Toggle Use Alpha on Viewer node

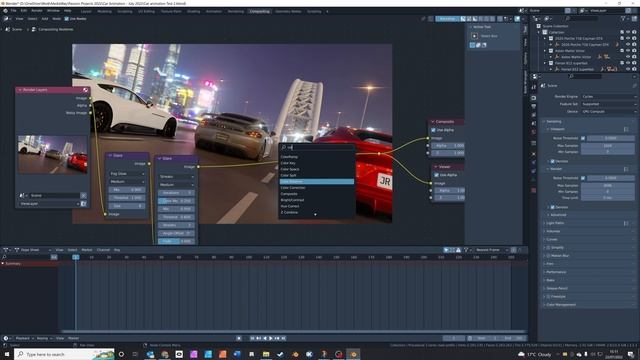436,175
